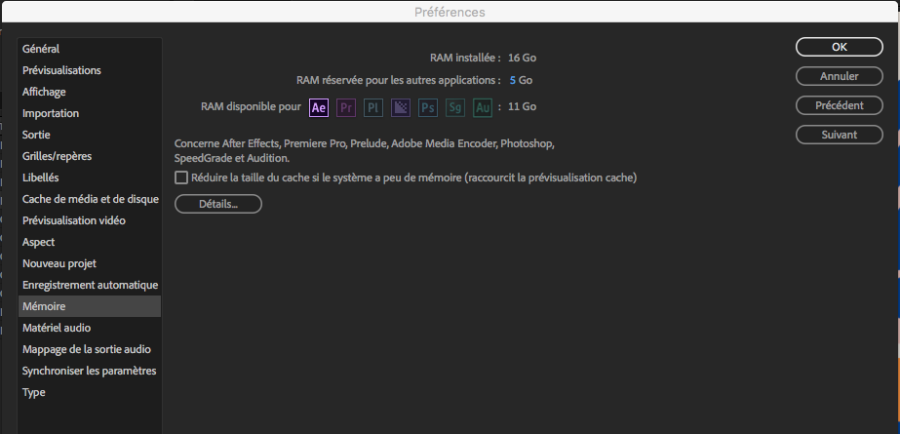Select Enregistrement automatique

[x=90, y=285]
